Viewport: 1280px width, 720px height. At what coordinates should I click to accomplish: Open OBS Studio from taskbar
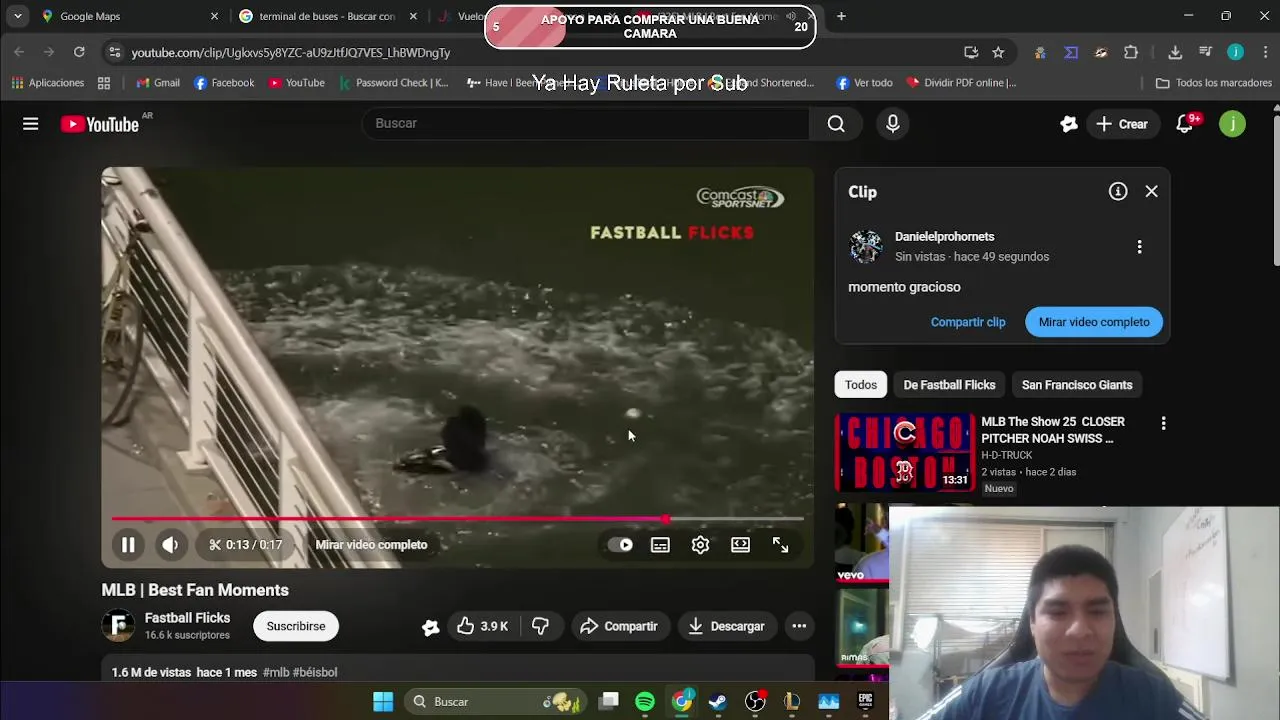coord(755,702)
